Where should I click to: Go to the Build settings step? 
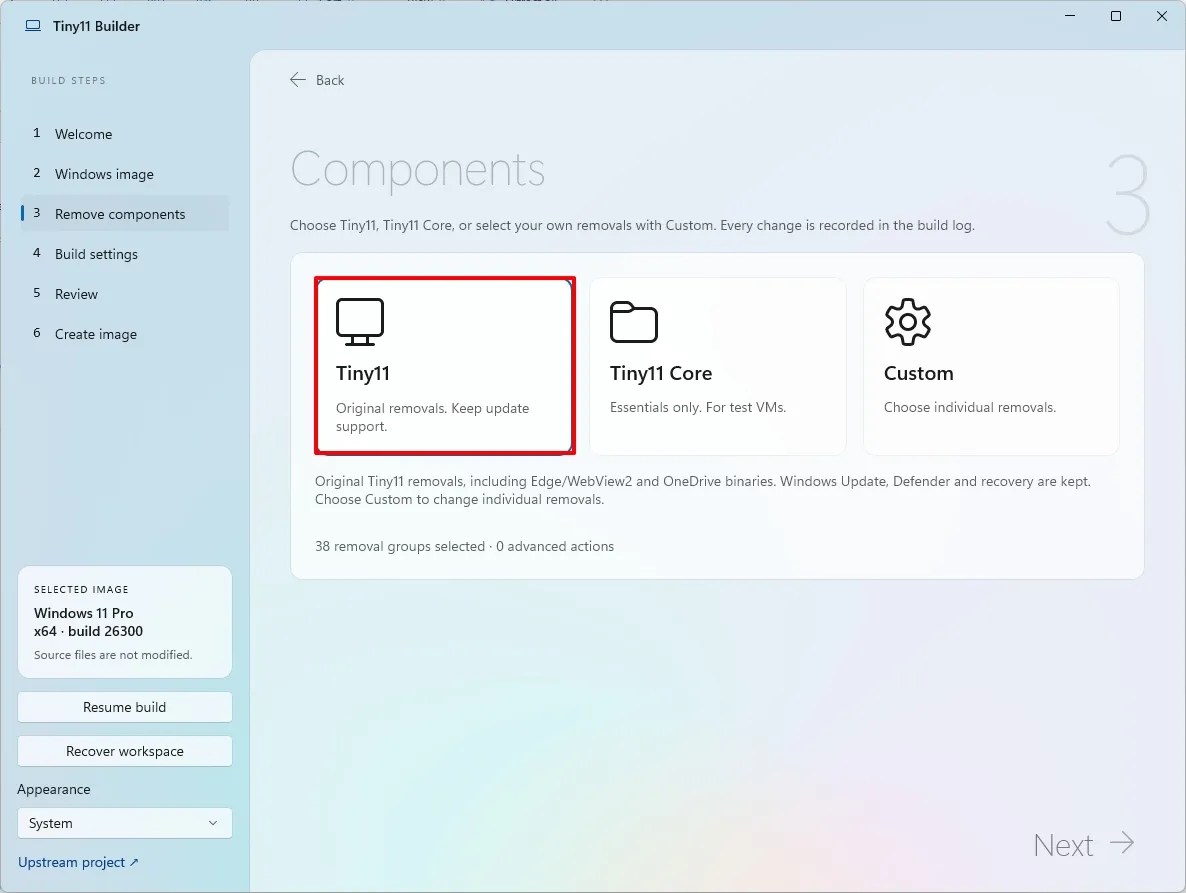[x=125, y=254]
